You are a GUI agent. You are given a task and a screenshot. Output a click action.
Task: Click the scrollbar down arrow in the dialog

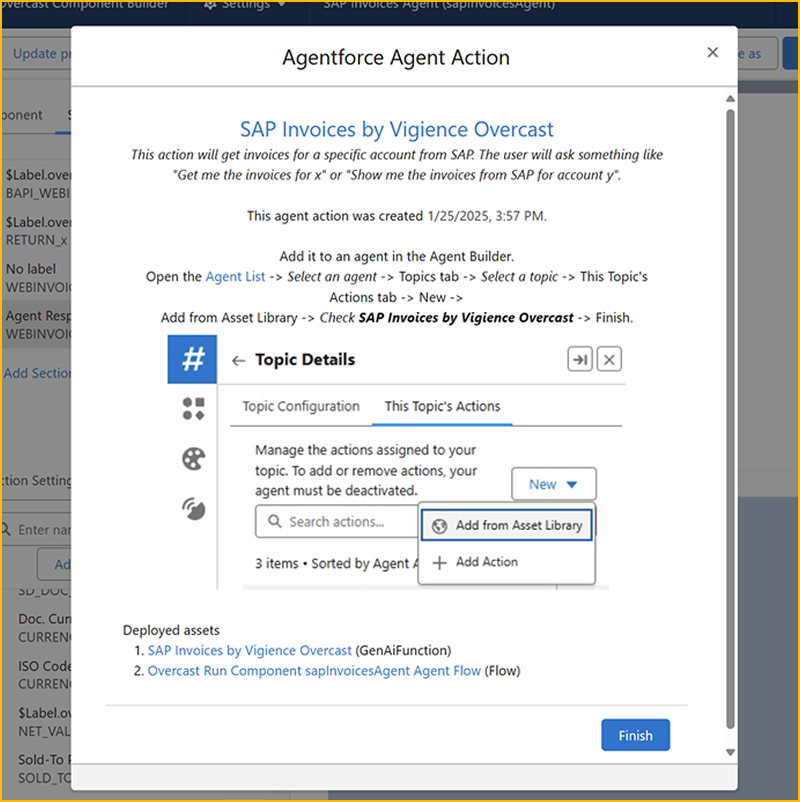tap(730, 752)
